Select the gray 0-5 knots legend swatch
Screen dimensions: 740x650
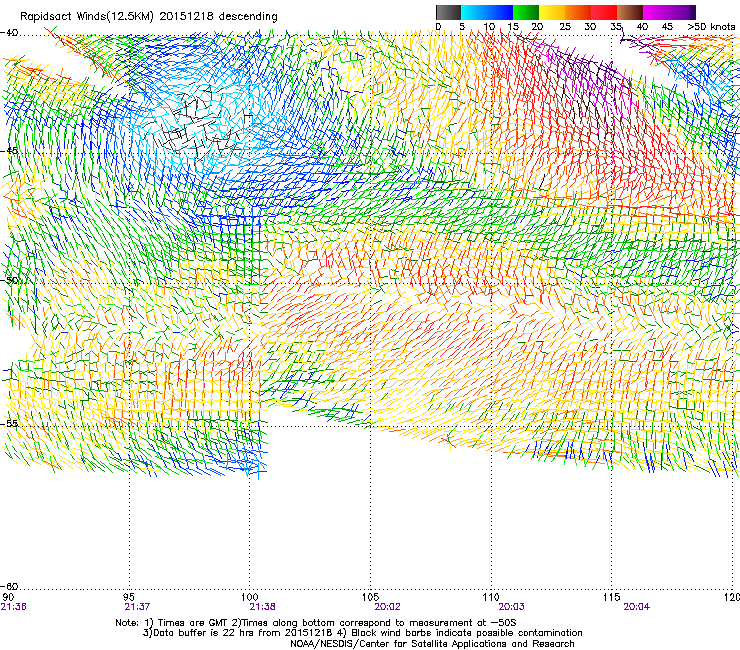click(x=448, y=12)
